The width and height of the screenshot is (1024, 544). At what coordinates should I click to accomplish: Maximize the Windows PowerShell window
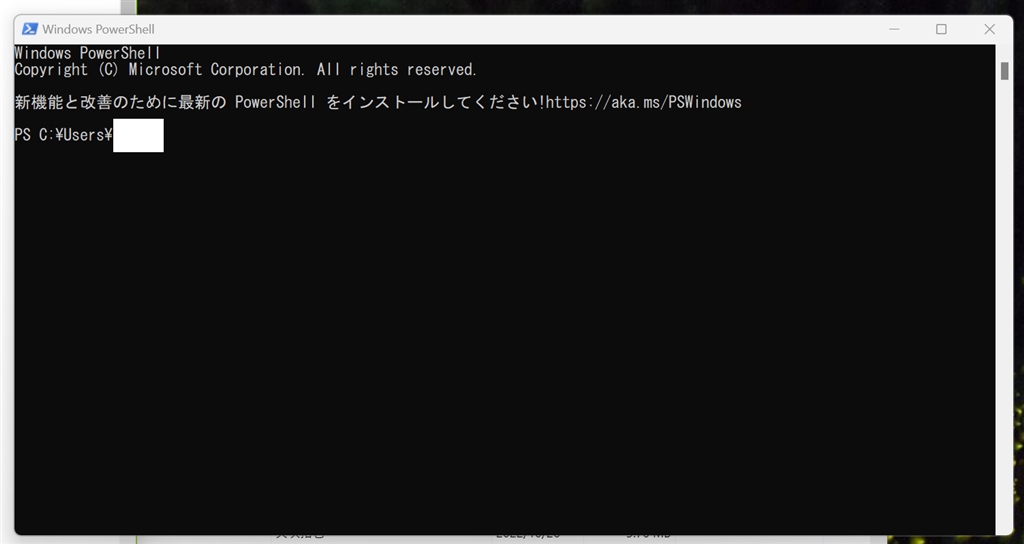(941, 29)
